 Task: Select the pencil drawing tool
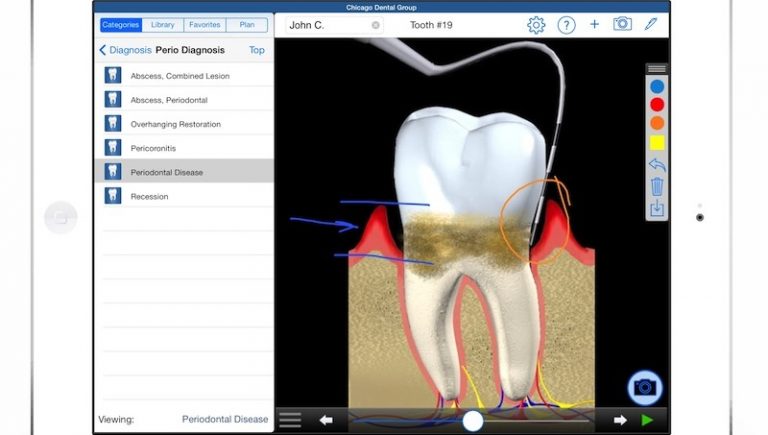[x=651, y=24]
